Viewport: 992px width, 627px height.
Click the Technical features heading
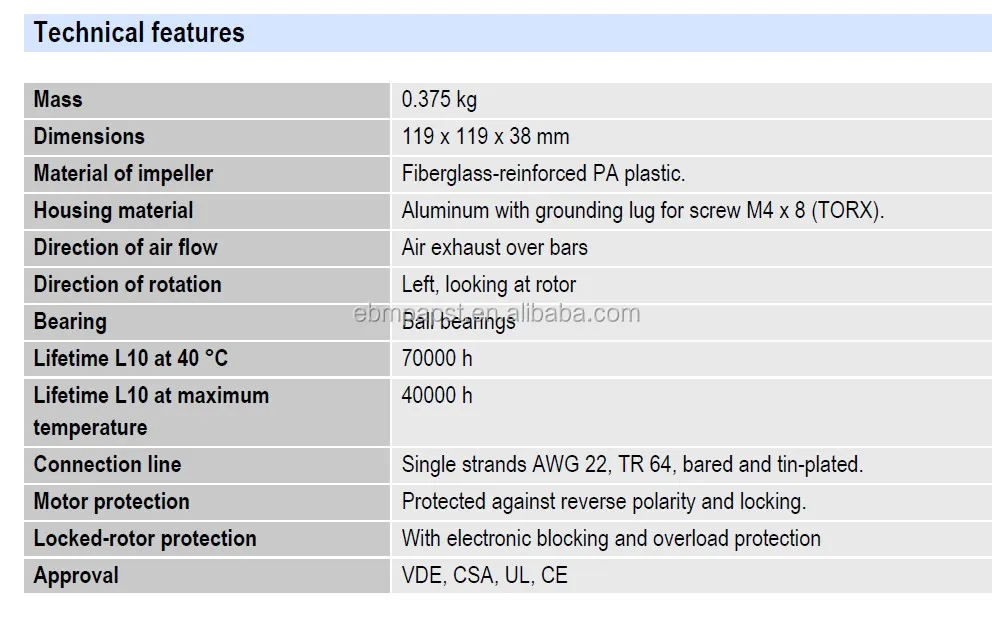(x=139, y=33)
